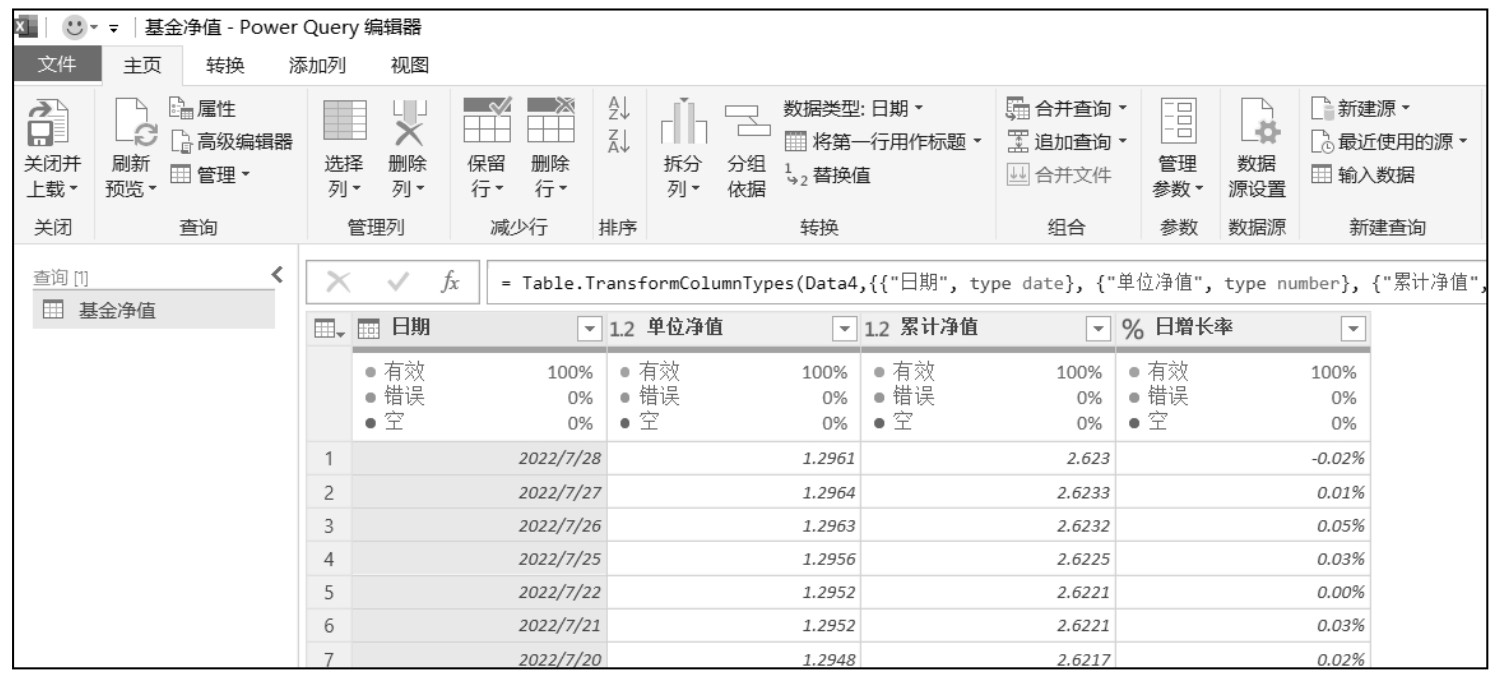Screen dimensions: 1499x678
Task: Select the 基金净值 query
Action: (153, 312)
